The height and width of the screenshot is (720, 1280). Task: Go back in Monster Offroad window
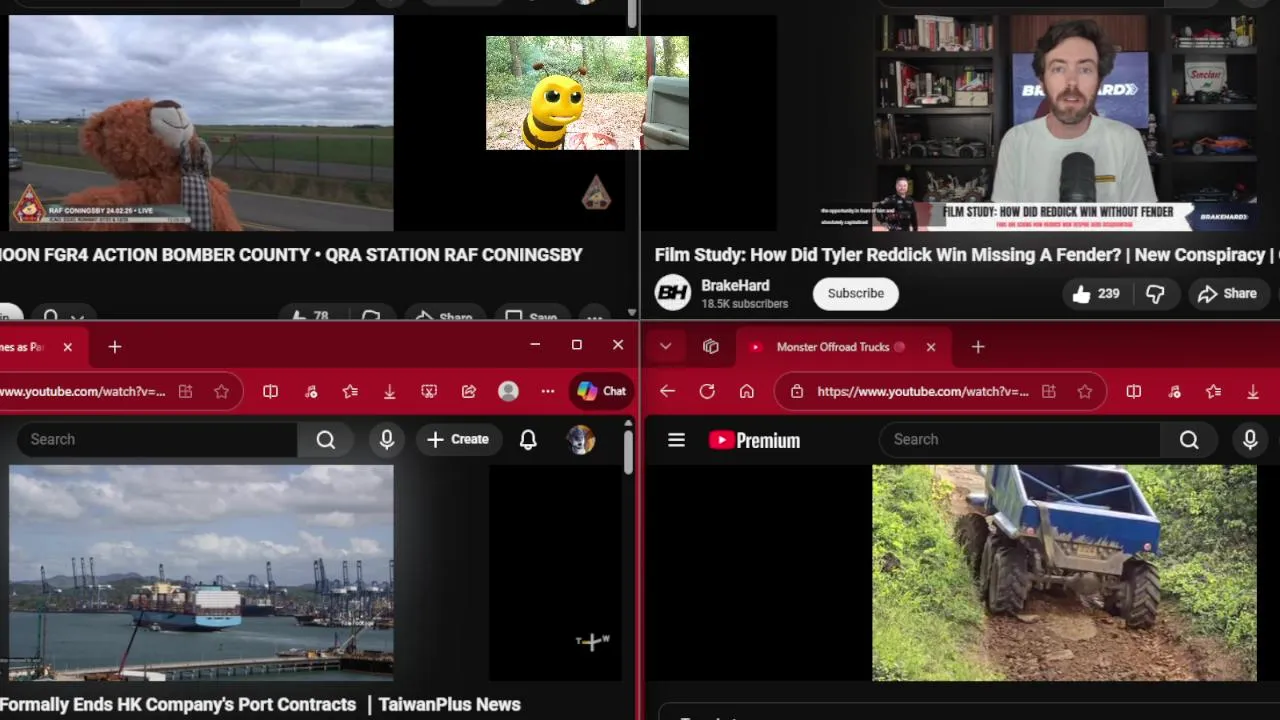point(667,392)
